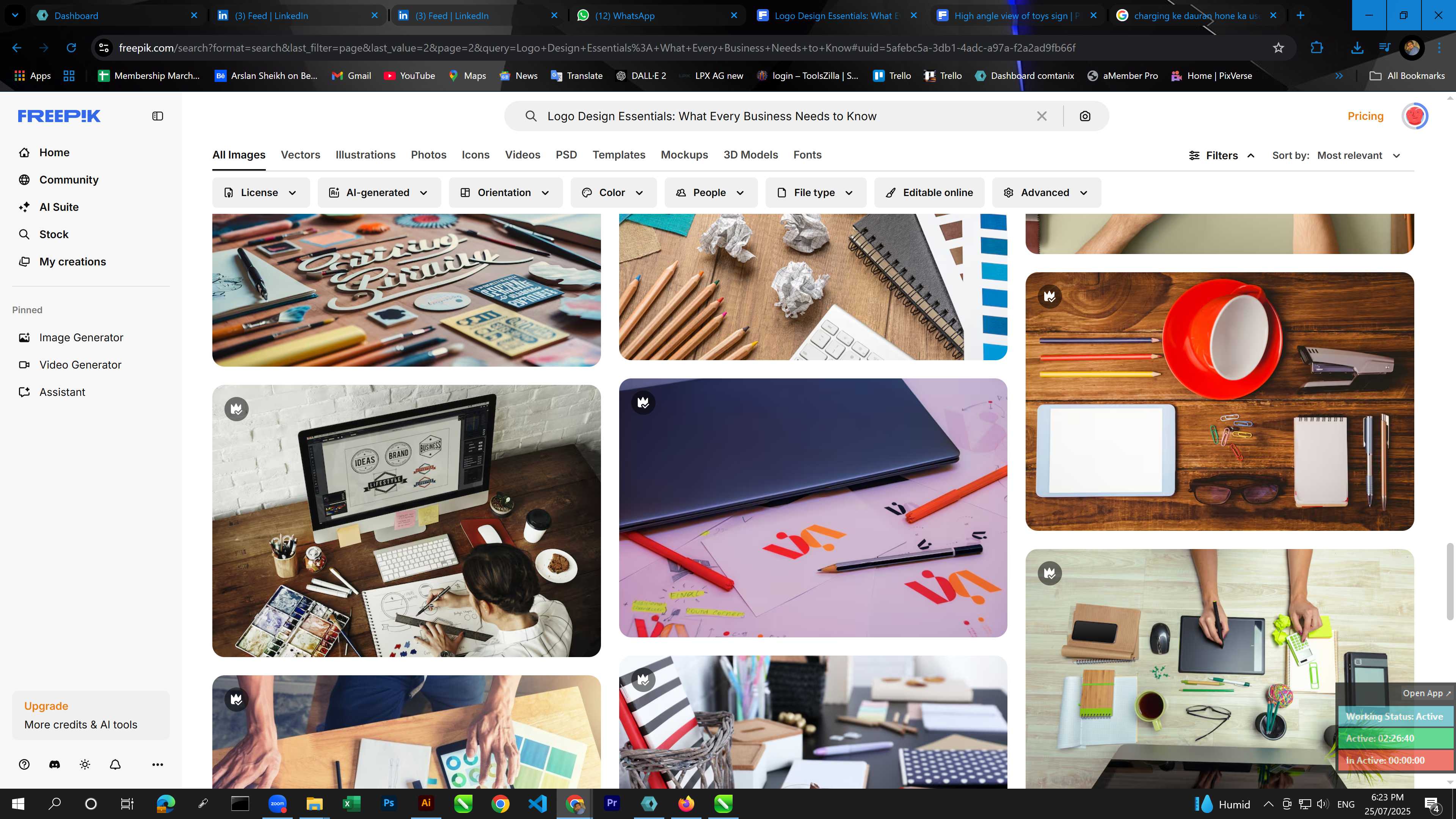Open search by image camera icon

[x=1085, y=116]
